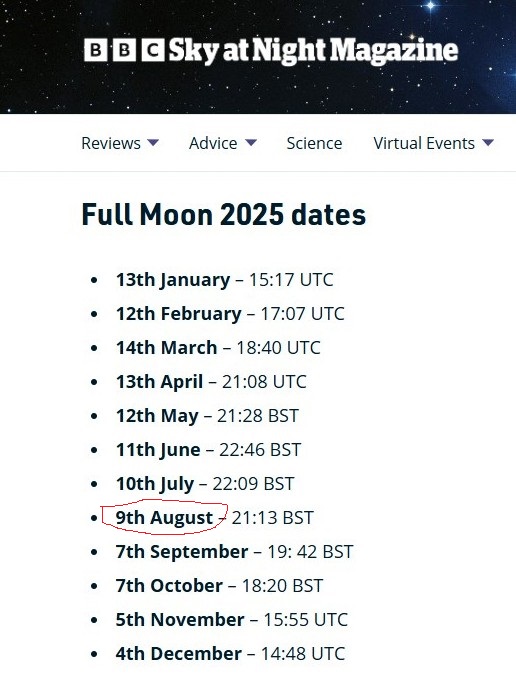Select the Advice menu label
Screen dimensions: 516x679
tap(213, 143)
